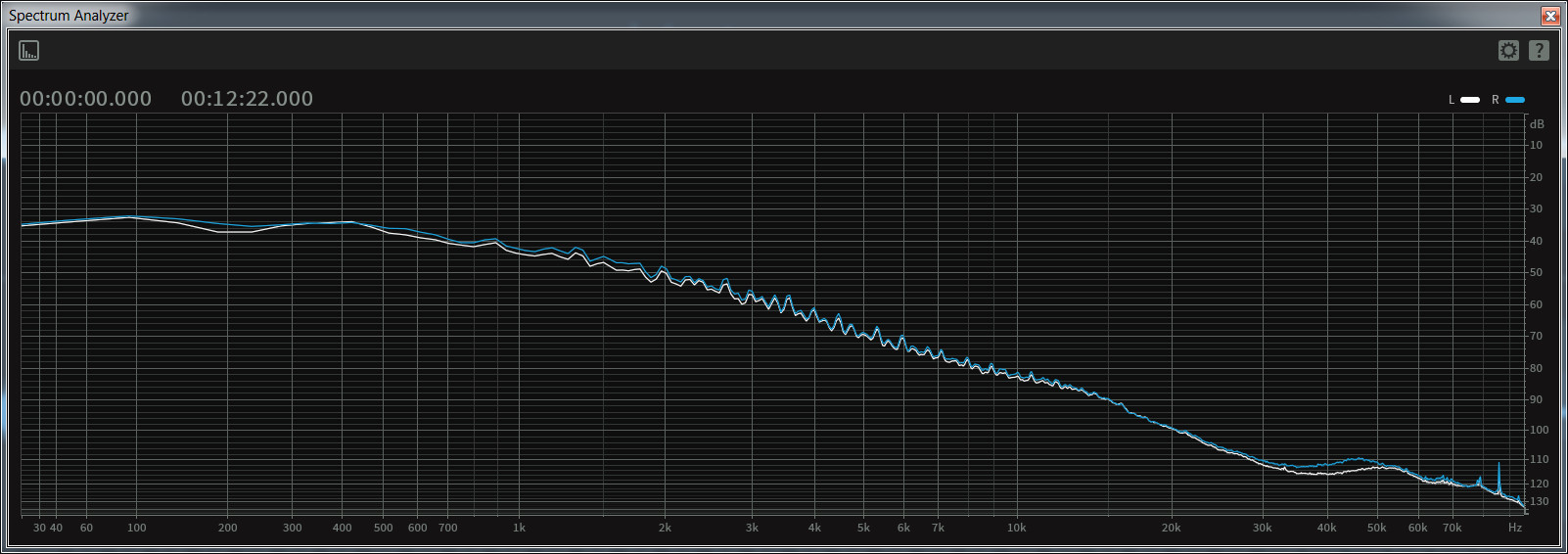The image size is (1568, 554).
Task: Click the 30k frequency axis label
Action: pyautogui.click(x=1263, y=528)
